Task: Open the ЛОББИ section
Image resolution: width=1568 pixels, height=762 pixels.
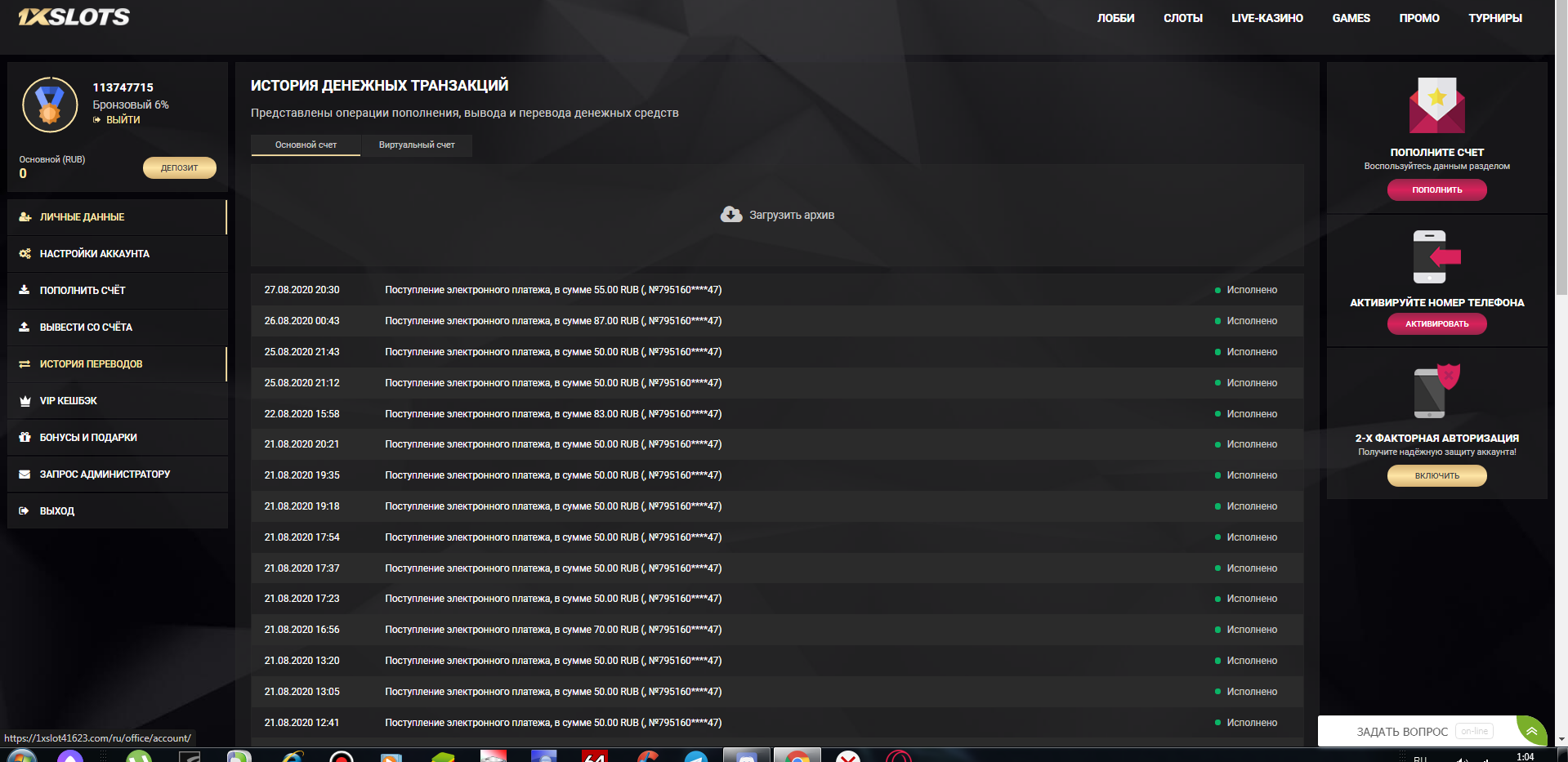Action: pyautogui.click(x=1115, y=18)
